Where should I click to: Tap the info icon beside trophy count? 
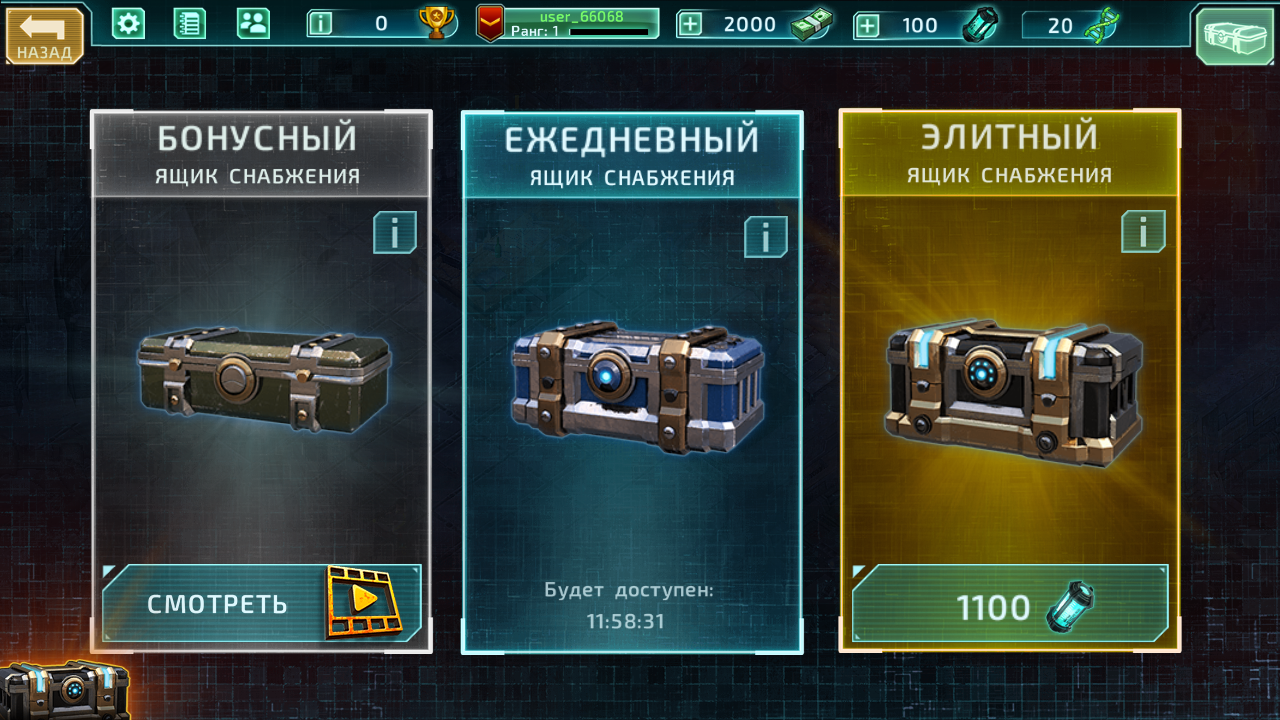coord(320,24)
